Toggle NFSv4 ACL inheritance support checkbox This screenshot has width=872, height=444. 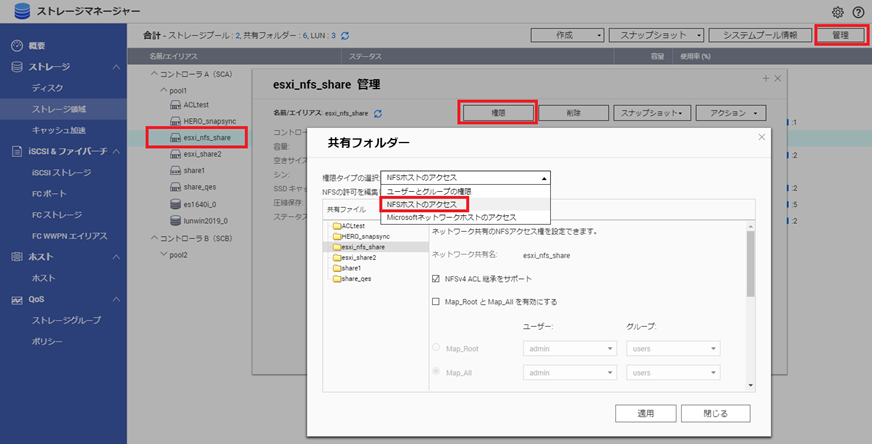(x=435, y=279)
